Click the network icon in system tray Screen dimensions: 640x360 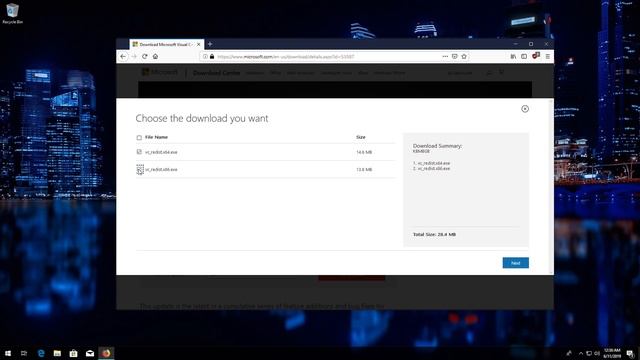[589, 353]
